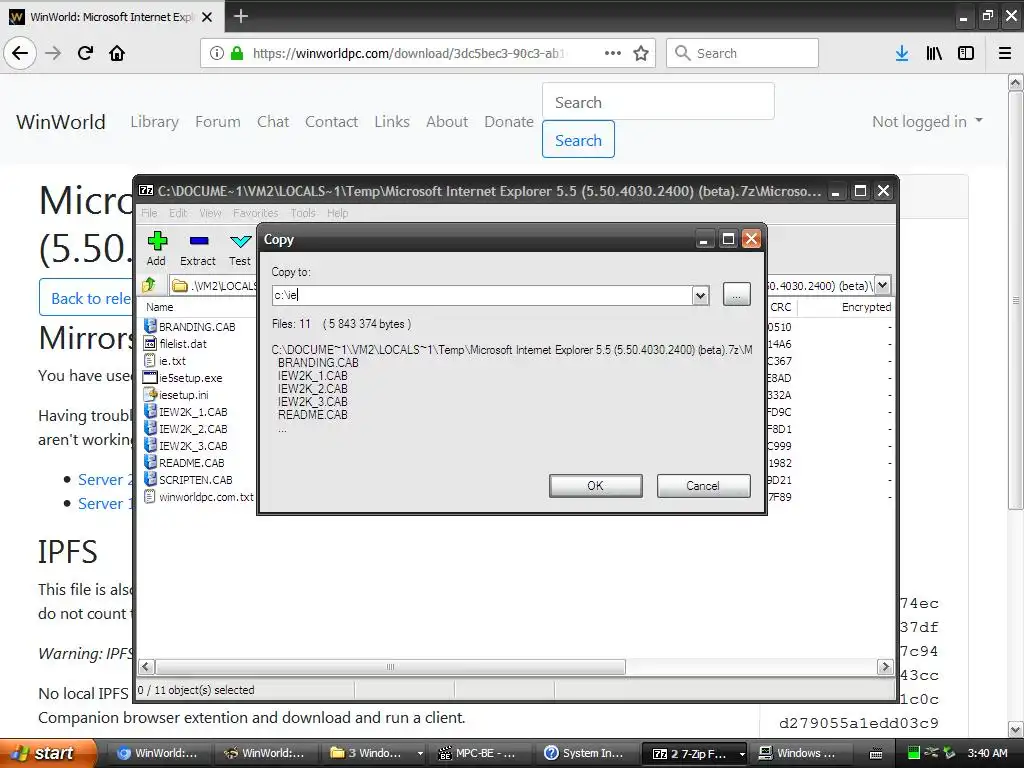The width and height of the screenshot is (1024, 768).
Task: Click the Copy to path field
Action: point(482,295)
